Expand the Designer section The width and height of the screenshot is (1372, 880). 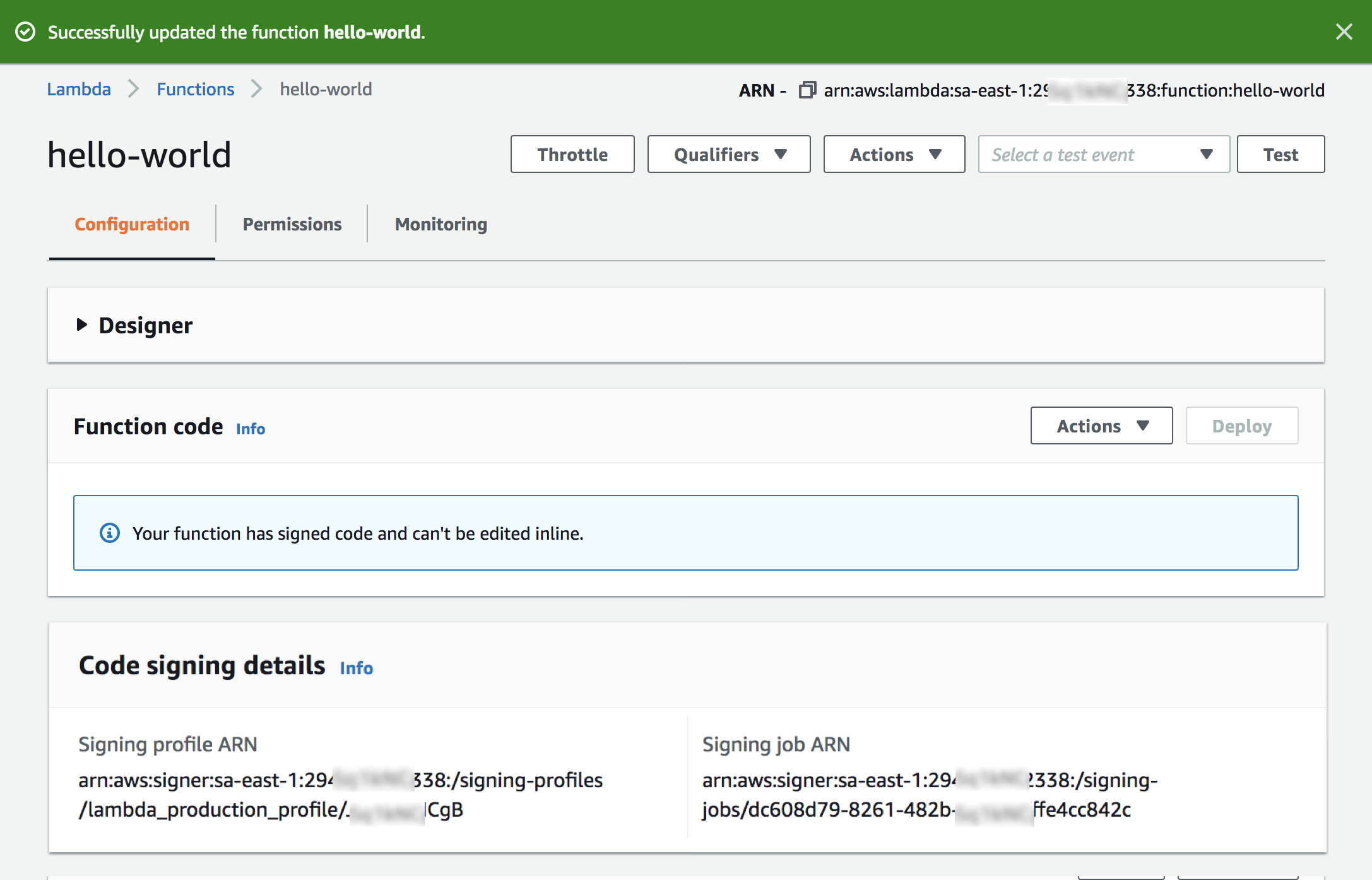point(81,325)
